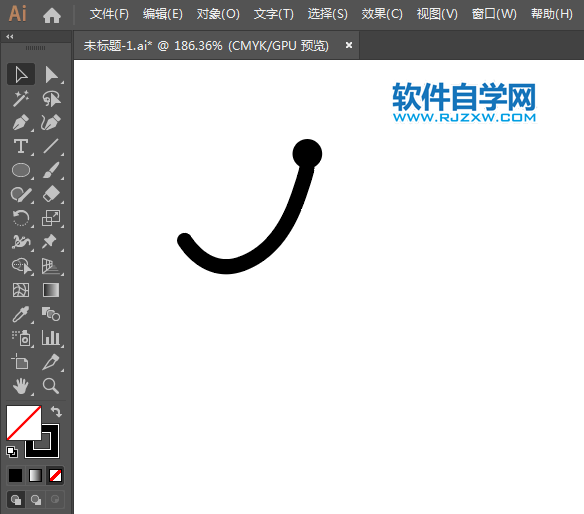Select the Rotate tool

(21, 218)
